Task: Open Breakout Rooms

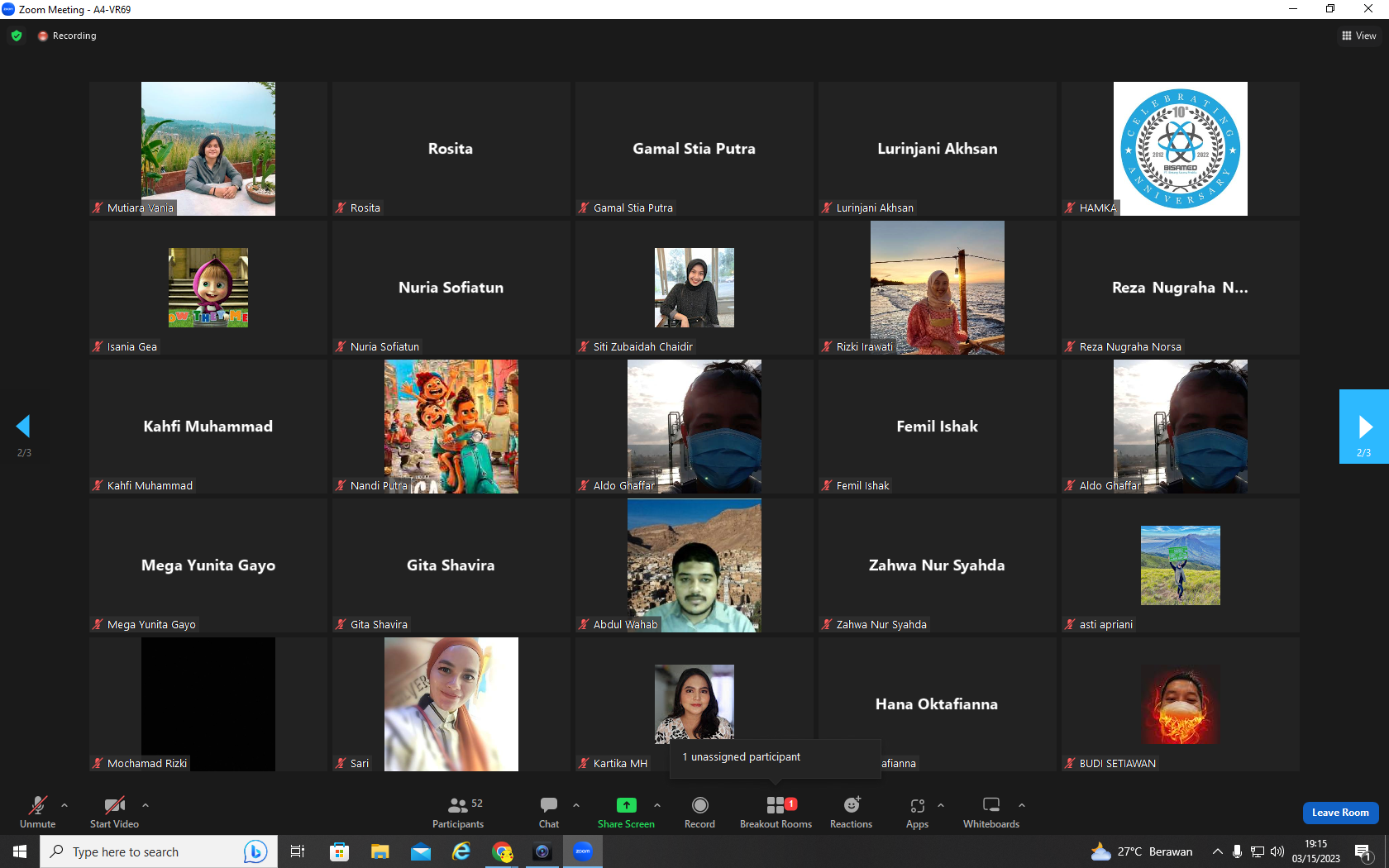Action: click(x=776, y=812)
